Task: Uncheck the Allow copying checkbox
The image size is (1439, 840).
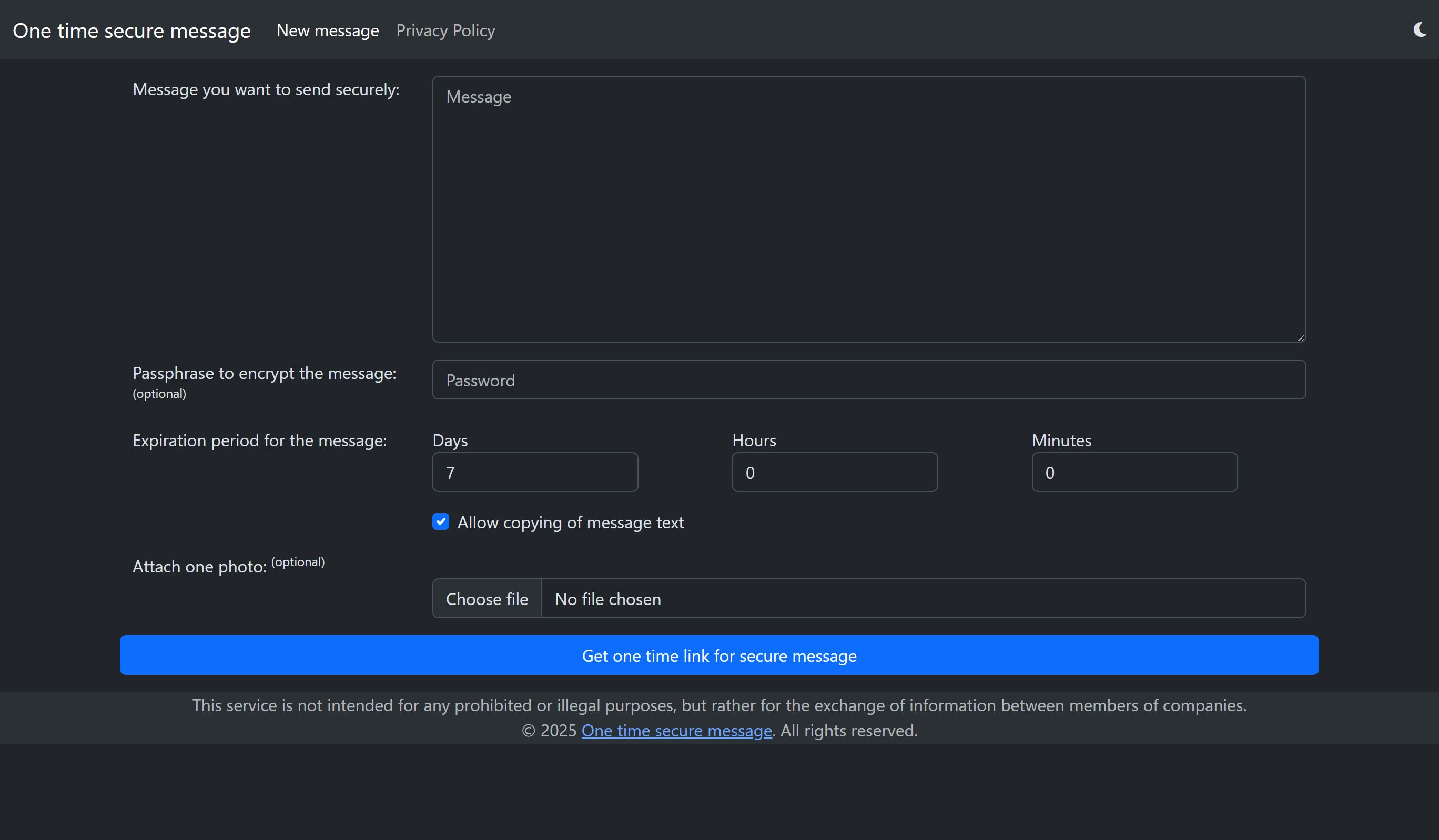Action: pyautogui.click(x=441, y=522)
